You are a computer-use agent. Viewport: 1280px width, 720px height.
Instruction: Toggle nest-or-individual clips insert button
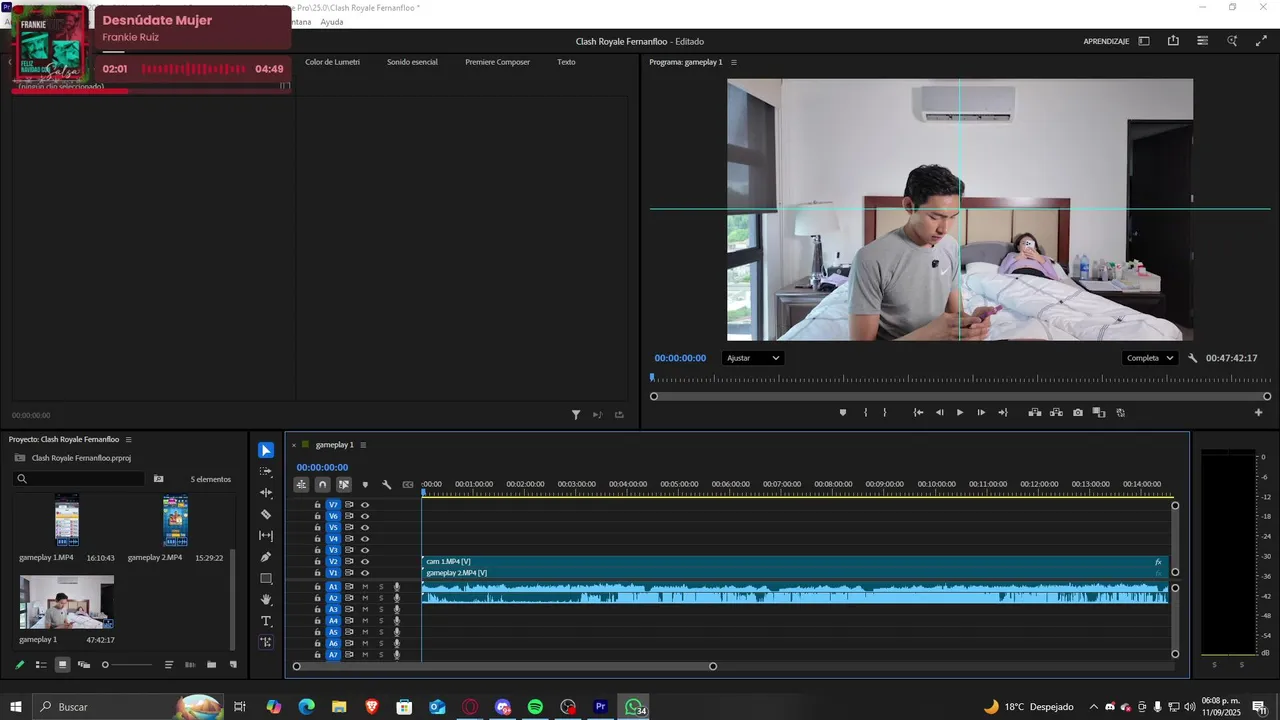[x=301, y=485]
